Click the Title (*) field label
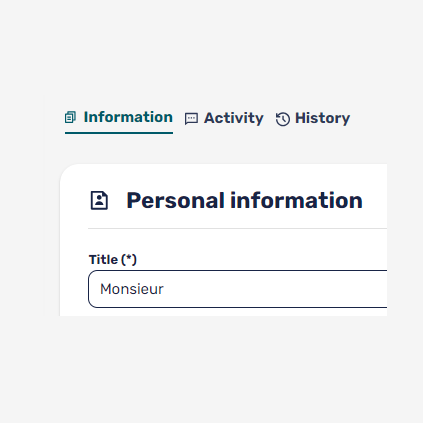The height and width of the screenshot is (423, 423). (113, 259)
